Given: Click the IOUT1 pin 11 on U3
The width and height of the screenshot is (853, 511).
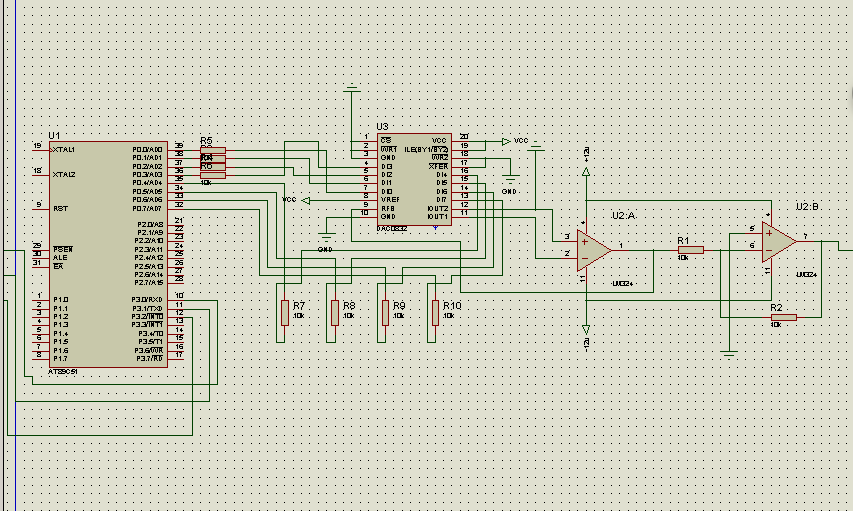Looking at the screenshot, I should coord(460,217).
